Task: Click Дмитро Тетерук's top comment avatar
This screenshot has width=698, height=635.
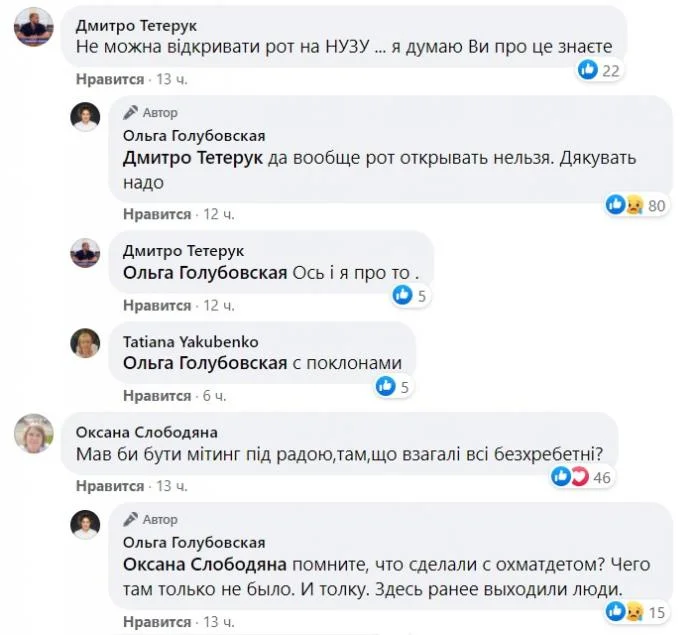Action: (x=32, y=31)
